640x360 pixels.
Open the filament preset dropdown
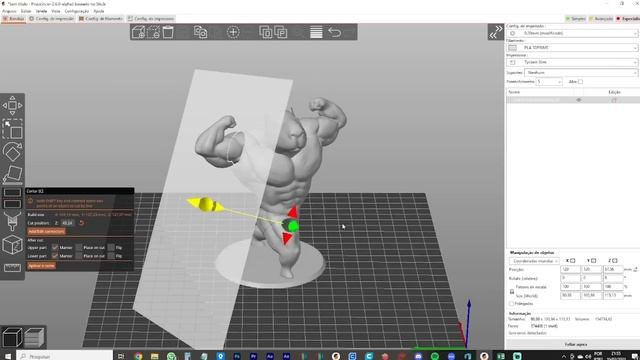tap(572, 48)
